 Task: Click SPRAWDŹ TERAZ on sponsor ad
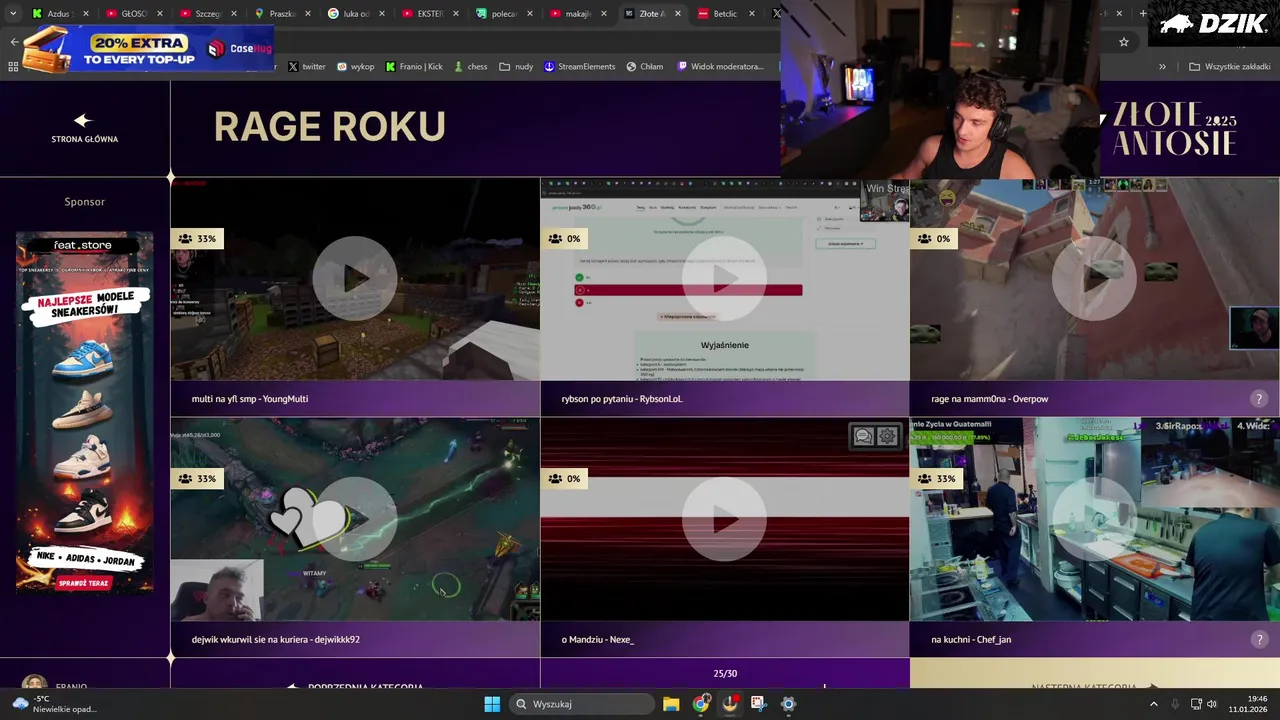pos(82,583)
